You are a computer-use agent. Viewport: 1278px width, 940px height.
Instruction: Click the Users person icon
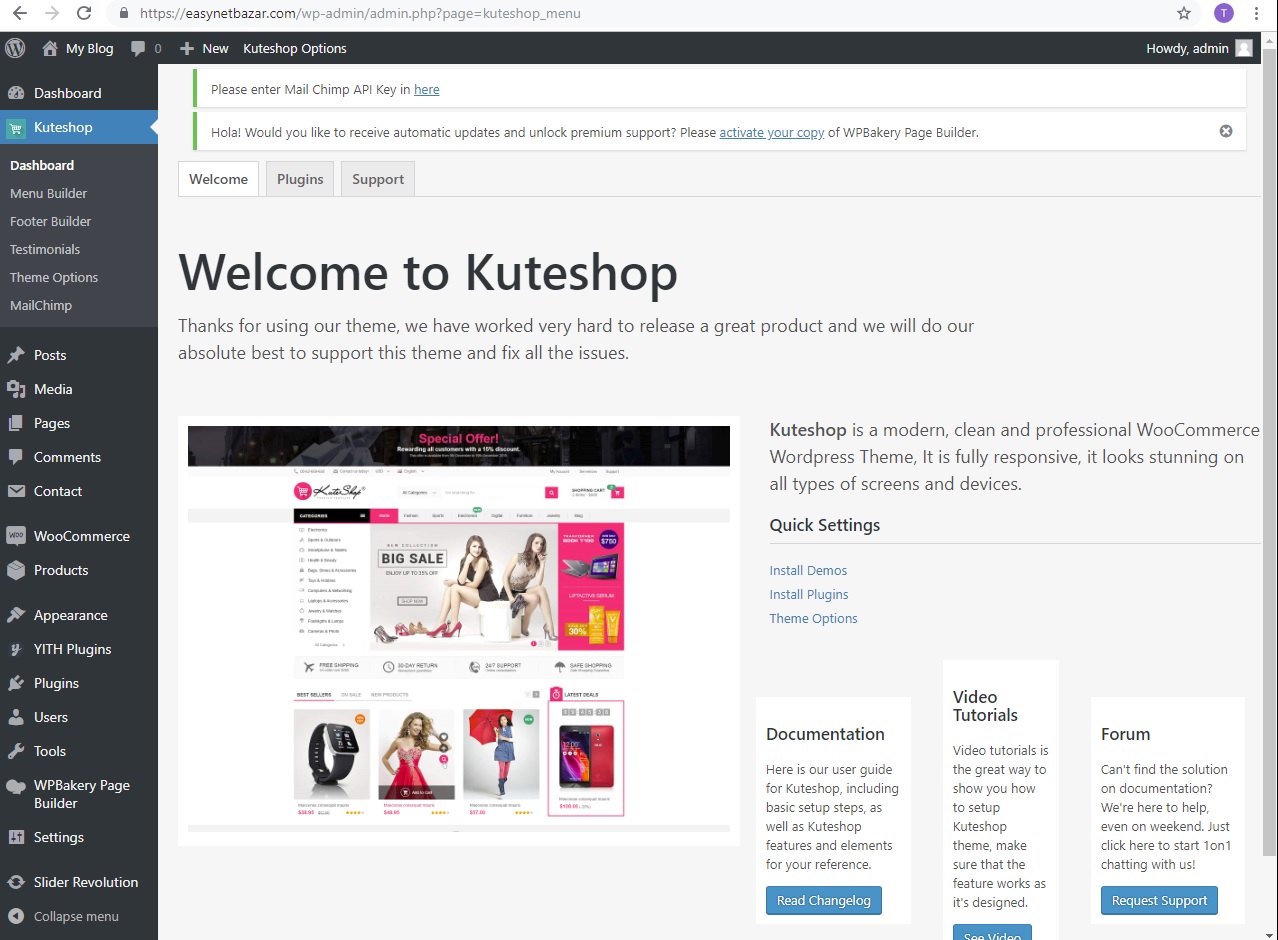click(16, 717)
